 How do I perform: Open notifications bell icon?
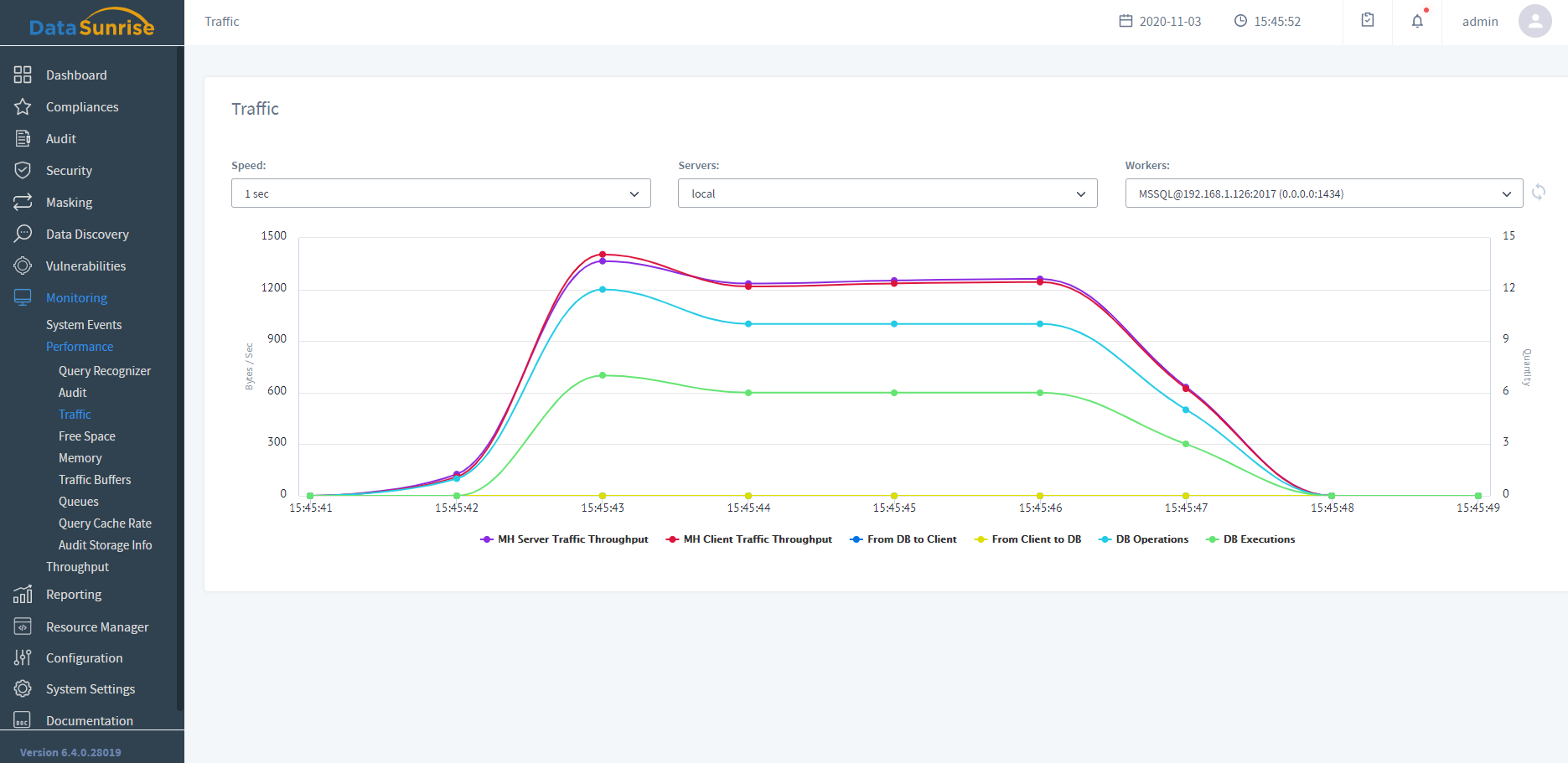click(1417, 21)
